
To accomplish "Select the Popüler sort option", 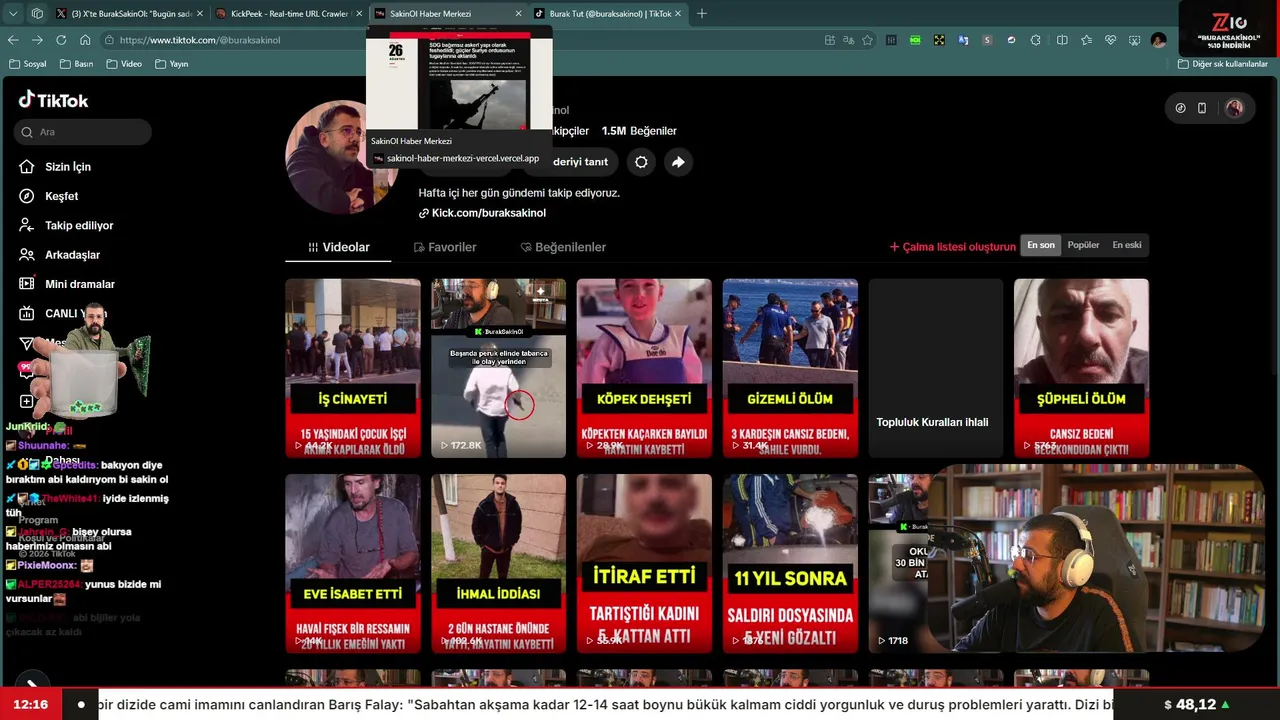I will click(x=1083, y=245).
